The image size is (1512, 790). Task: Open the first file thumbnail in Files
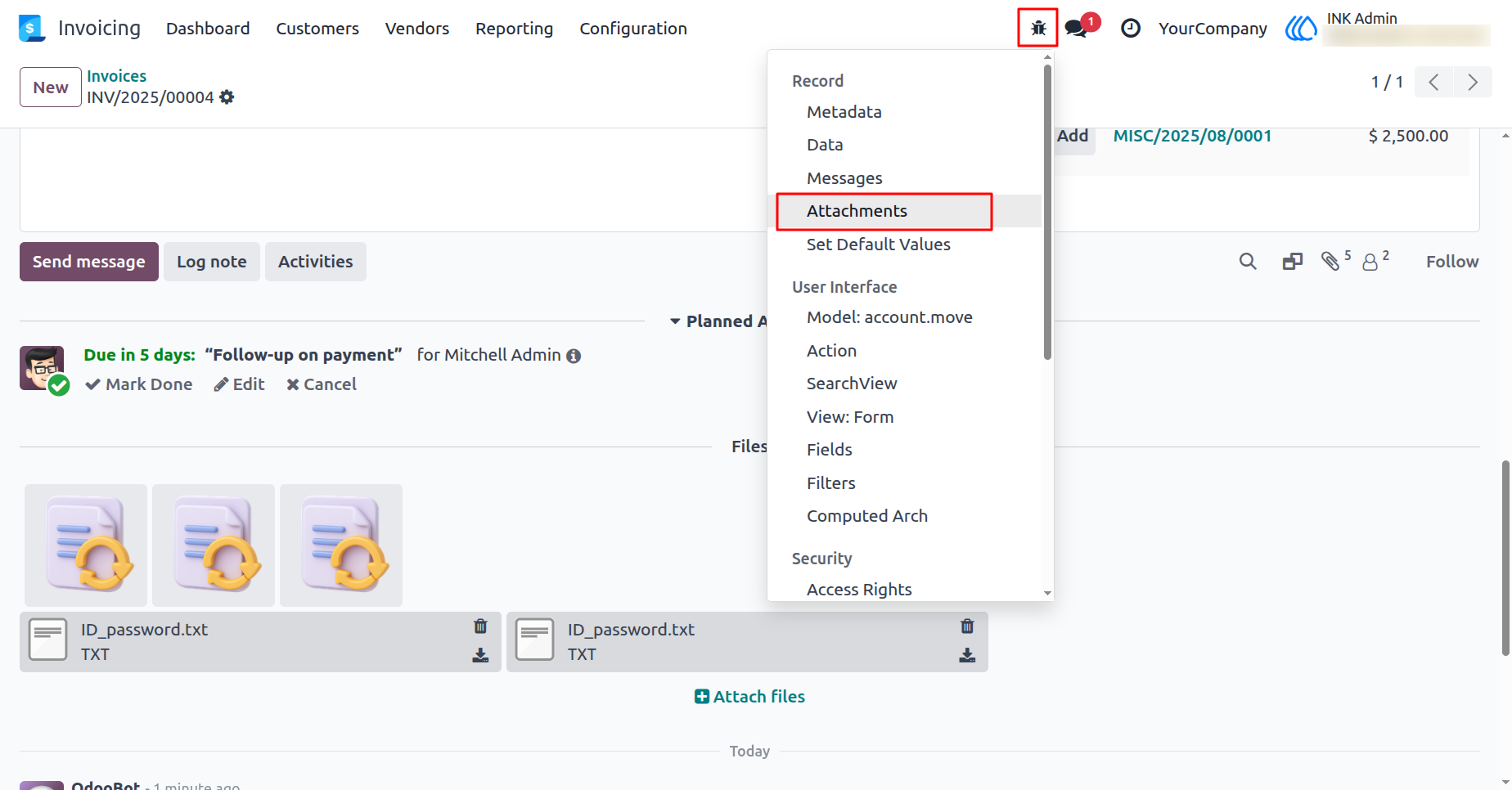(x=86, y=545)
